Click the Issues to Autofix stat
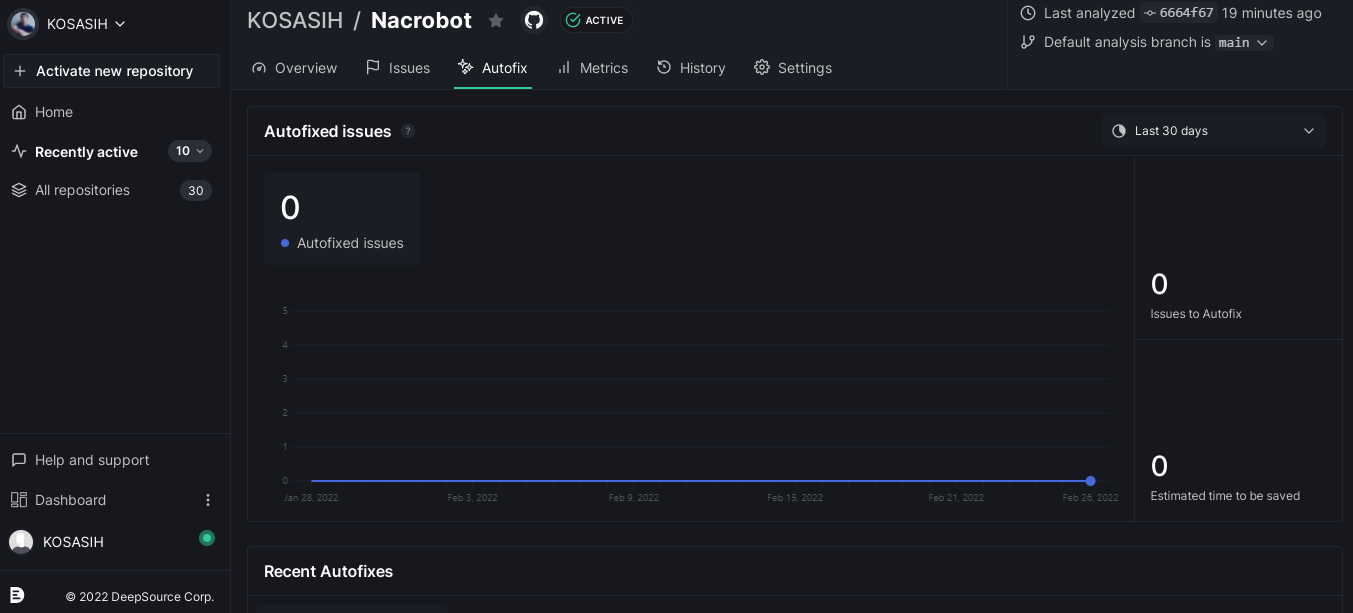 (x=1196, y=295)
